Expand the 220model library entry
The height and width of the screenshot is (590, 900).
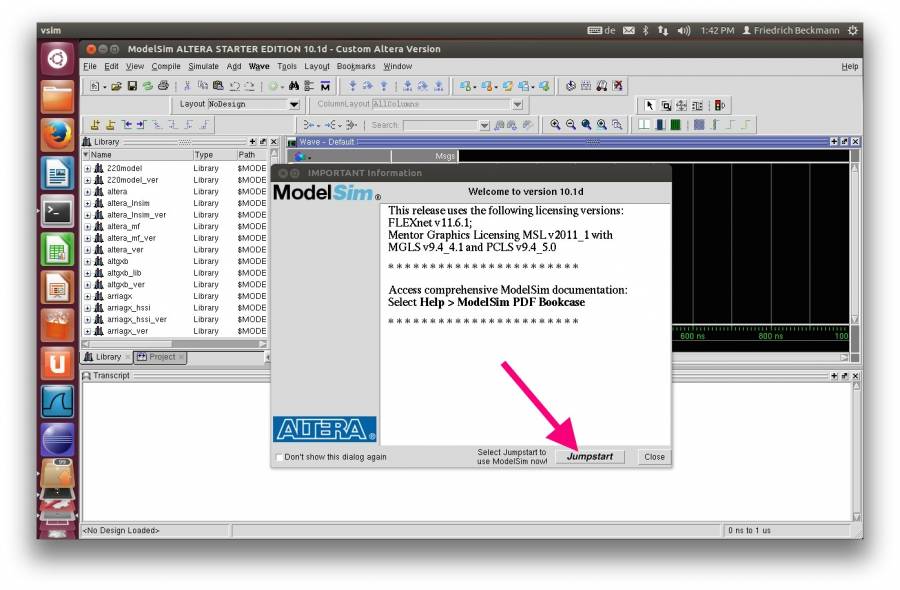tap(88, 168)
